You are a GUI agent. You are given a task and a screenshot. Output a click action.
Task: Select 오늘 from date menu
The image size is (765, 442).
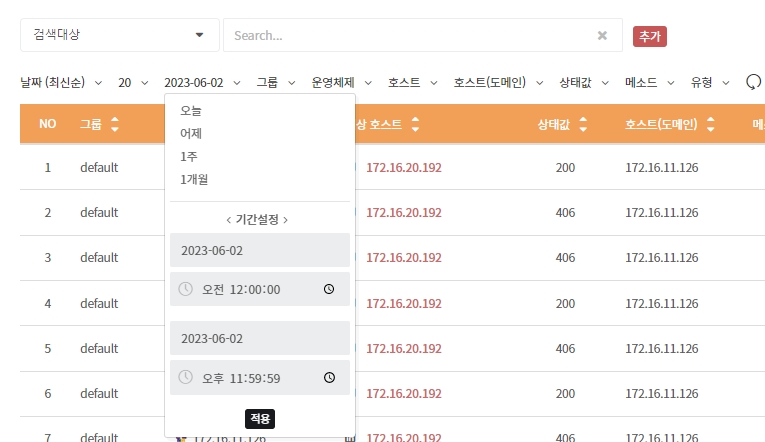(x=190, y=110)
